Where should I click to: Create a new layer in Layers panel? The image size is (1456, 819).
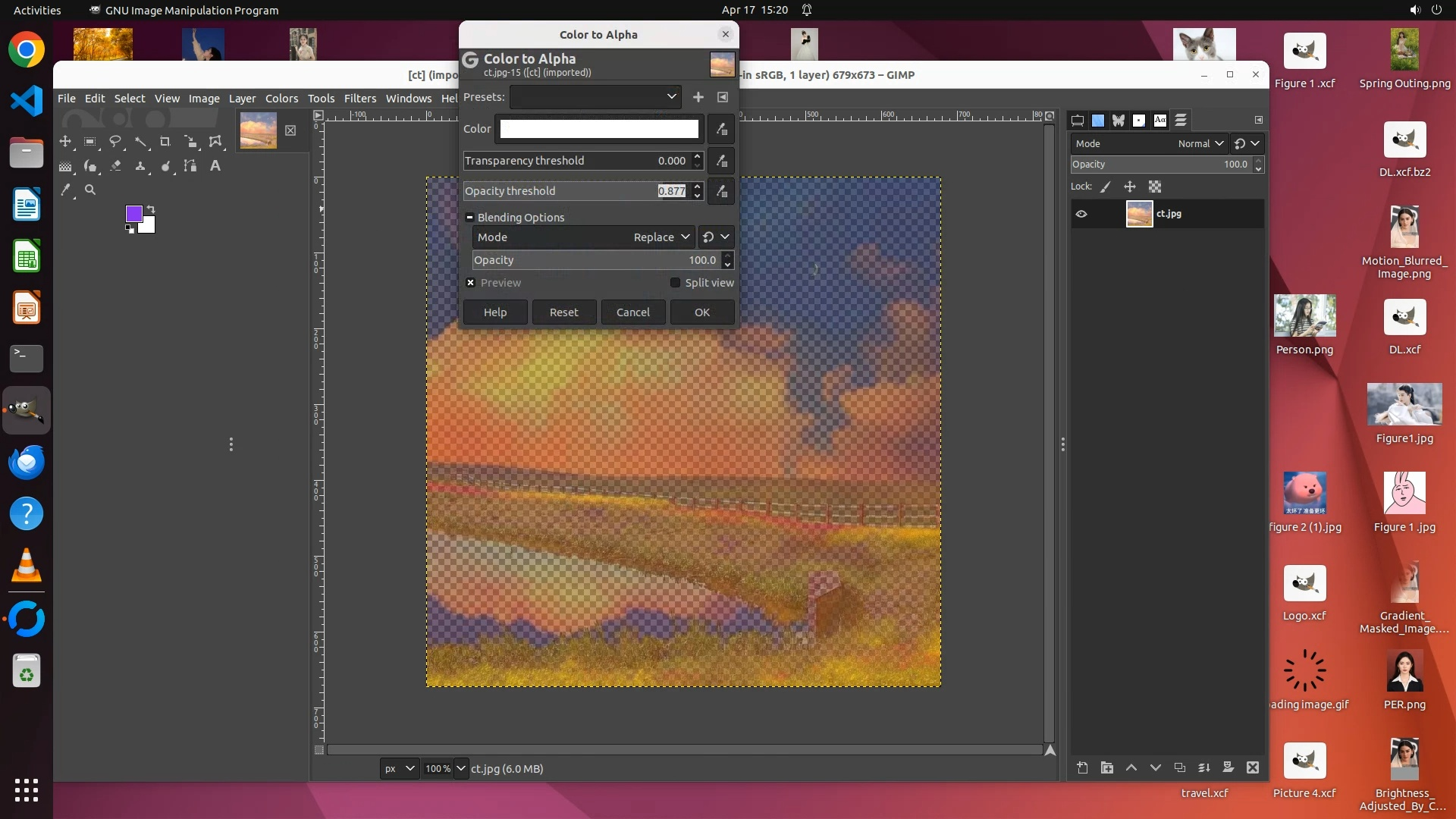coord(1082,767)
